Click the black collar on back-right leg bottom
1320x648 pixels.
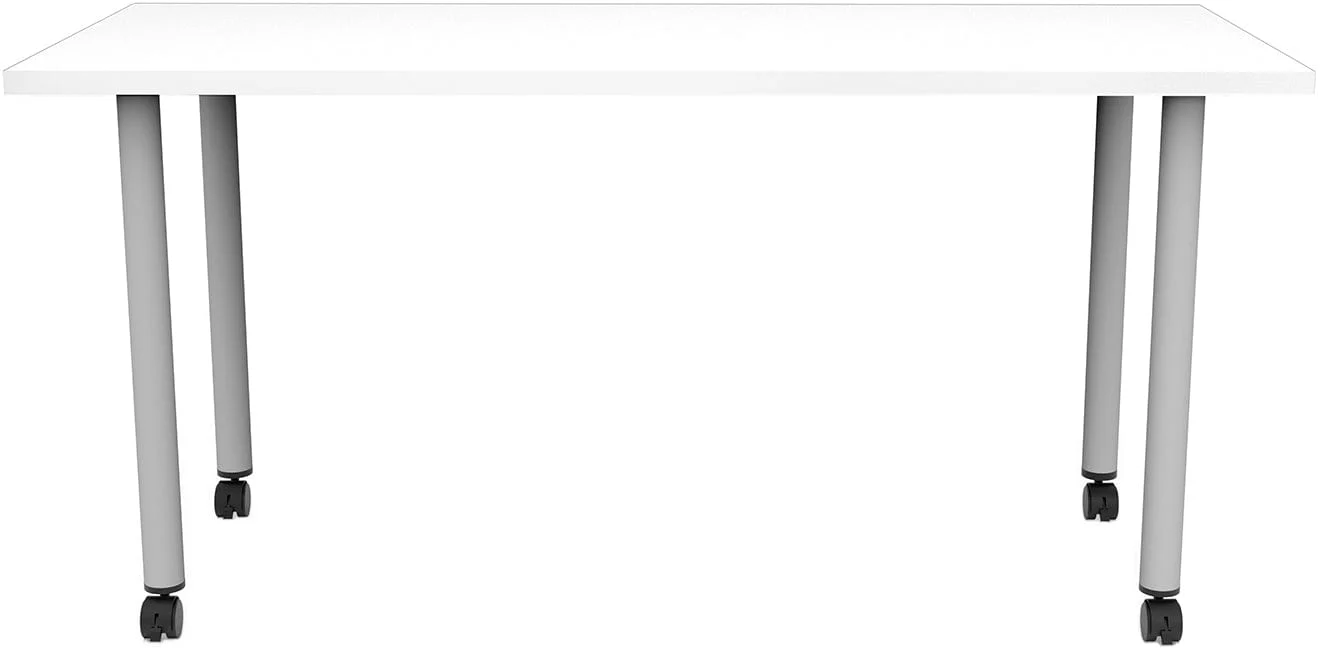coord(1098,475)
